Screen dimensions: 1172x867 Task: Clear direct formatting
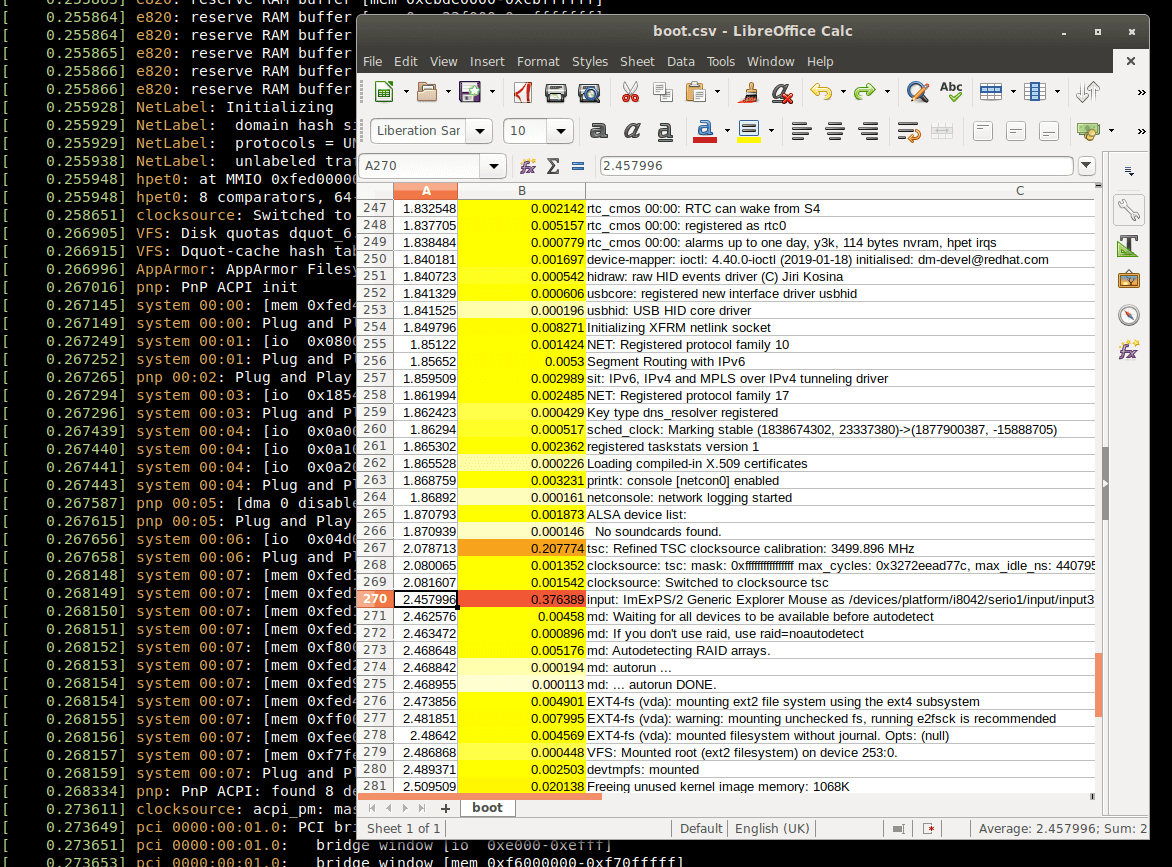(782, 92)
